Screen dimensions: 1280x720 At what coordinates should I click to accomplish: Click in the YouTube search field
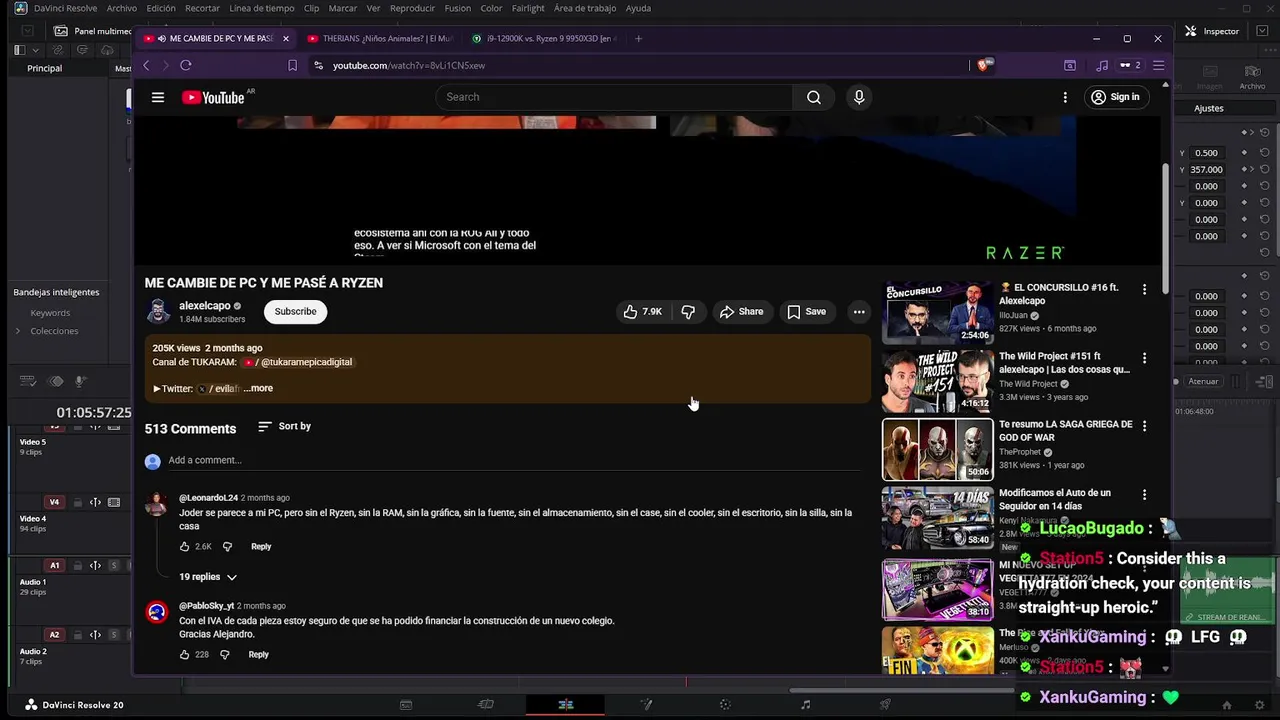(x=614, y=97)
